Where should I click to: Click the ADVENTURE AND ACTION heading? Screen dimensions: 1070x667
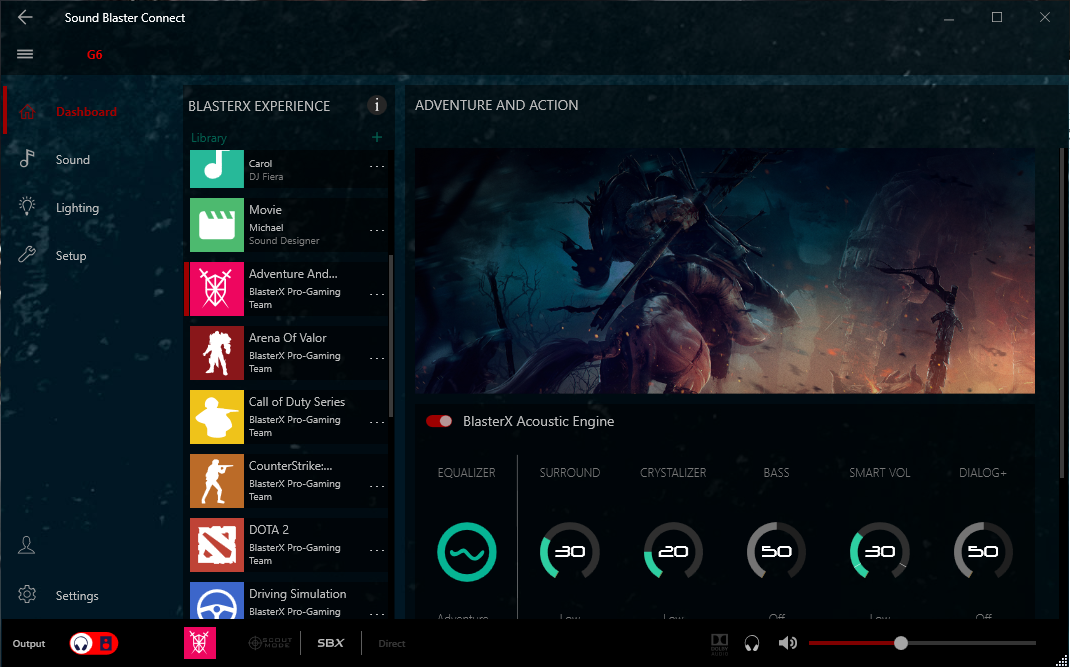point(497,105)
